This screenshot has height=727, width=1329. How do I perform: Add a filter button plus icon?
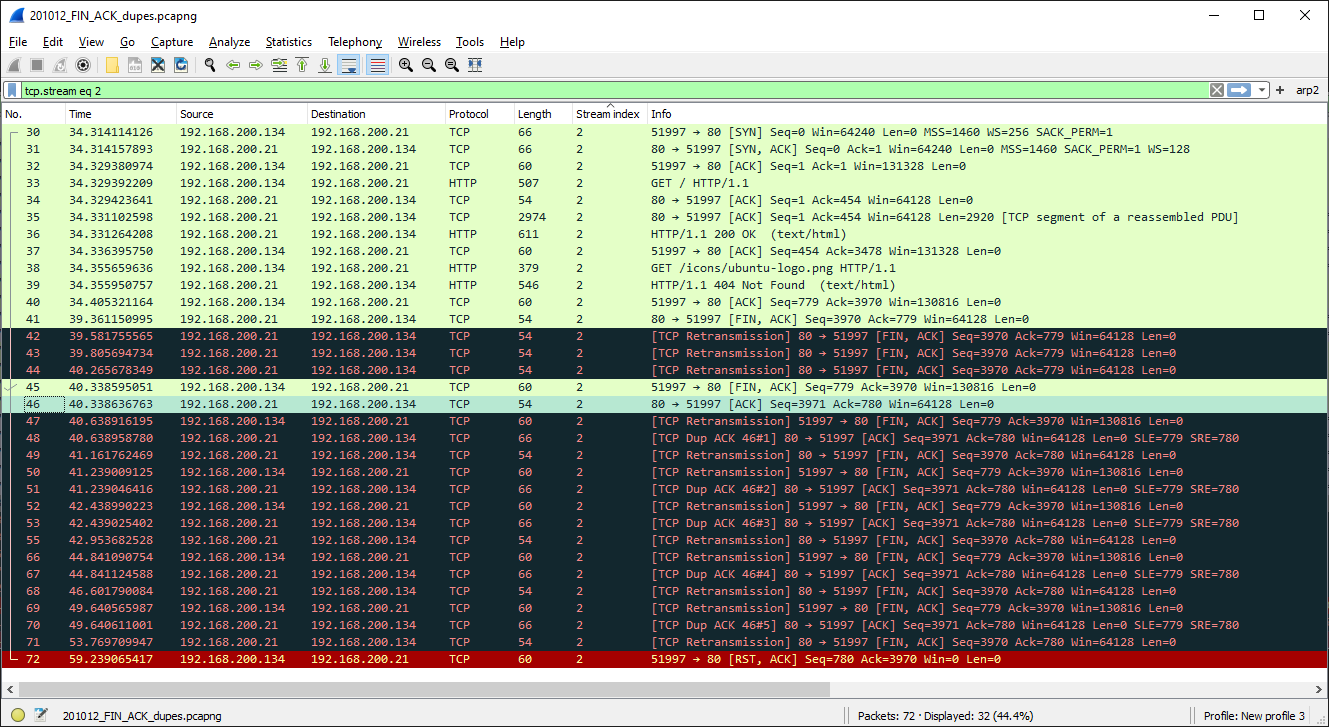1279,90
